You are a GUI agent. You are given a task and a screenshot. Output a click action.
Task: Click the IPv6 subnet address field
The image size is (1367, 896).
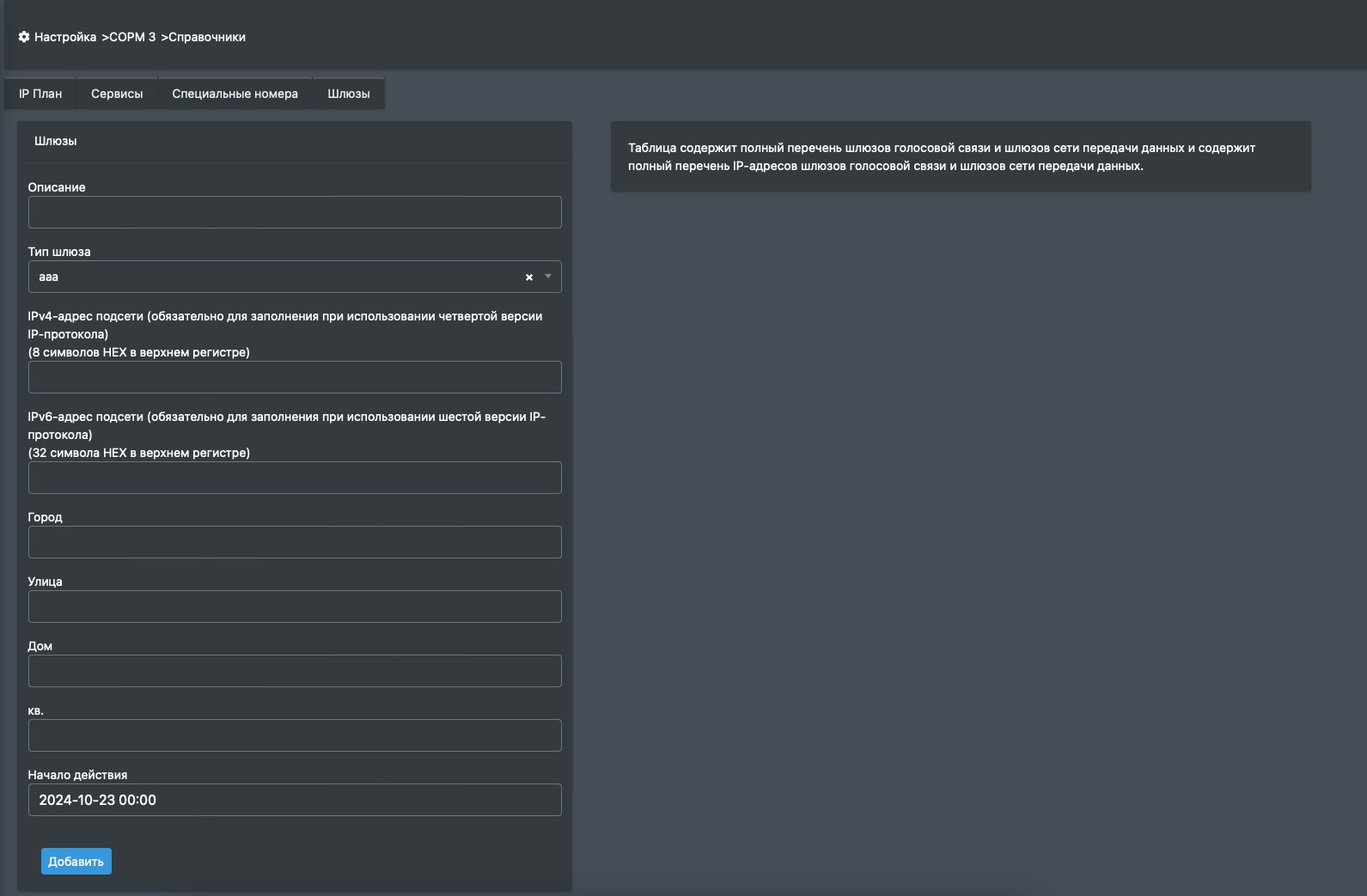(295, 478)
